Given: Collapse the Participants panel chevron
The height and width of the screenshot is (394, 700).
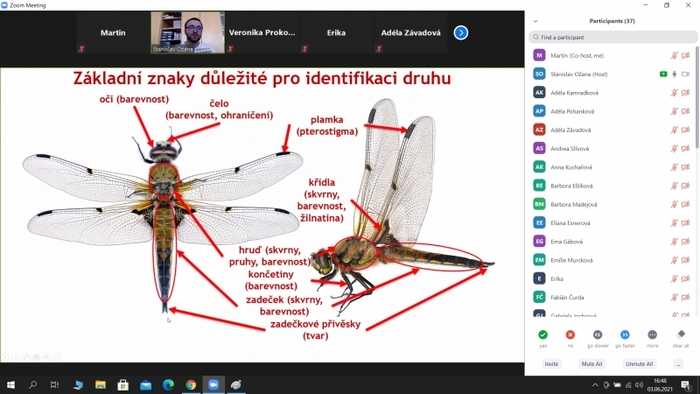Looking at the screenshot, I should [535, 21].
